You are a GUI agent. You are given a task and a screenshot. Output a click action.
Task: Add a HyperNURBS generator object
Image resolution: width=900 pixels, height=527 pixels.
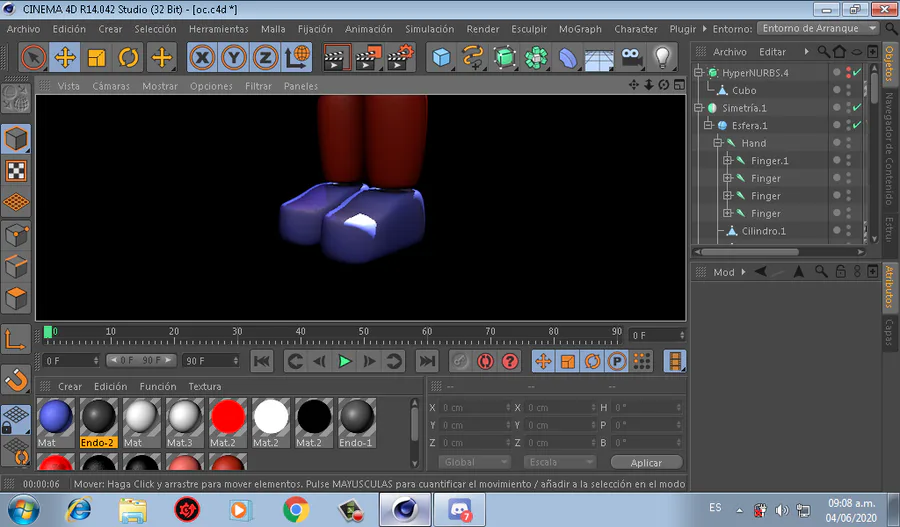coord(504,57)
